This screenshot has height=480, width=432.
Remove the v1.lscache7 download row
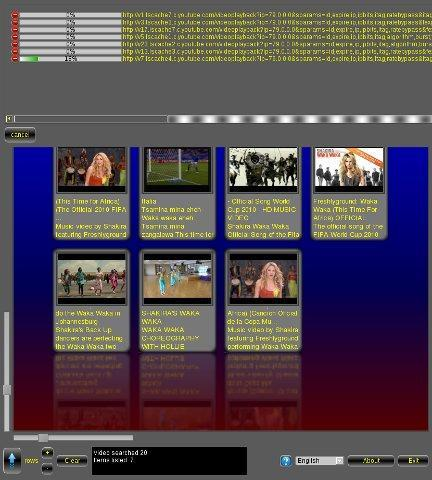(15, 15)
